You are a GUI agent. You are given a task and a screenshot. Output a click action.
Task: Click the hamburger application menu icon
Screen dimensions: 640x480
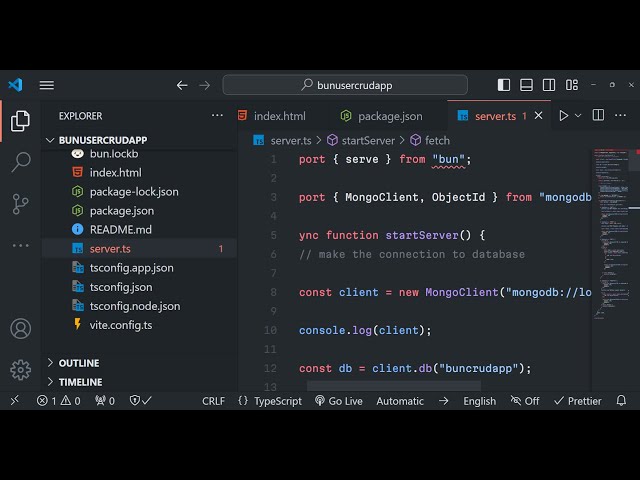(x=47, y=85)
